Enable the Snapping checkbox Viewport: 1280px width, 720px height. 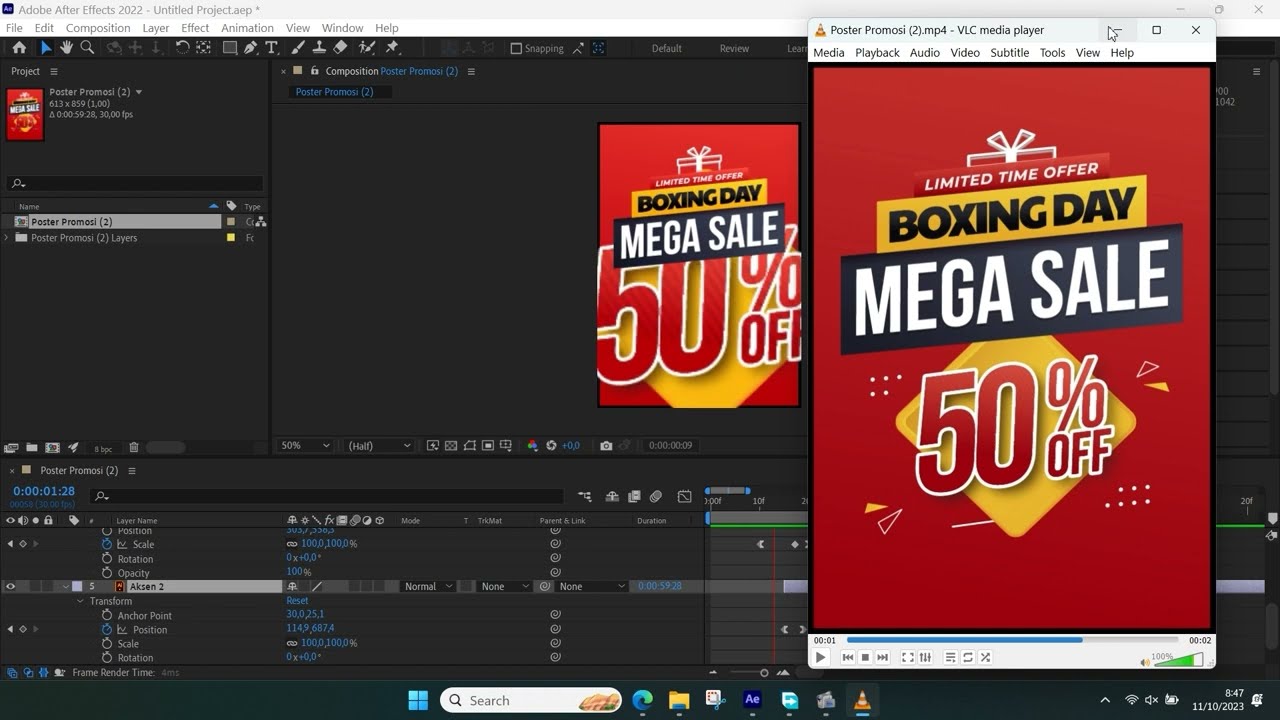point(516,48)
